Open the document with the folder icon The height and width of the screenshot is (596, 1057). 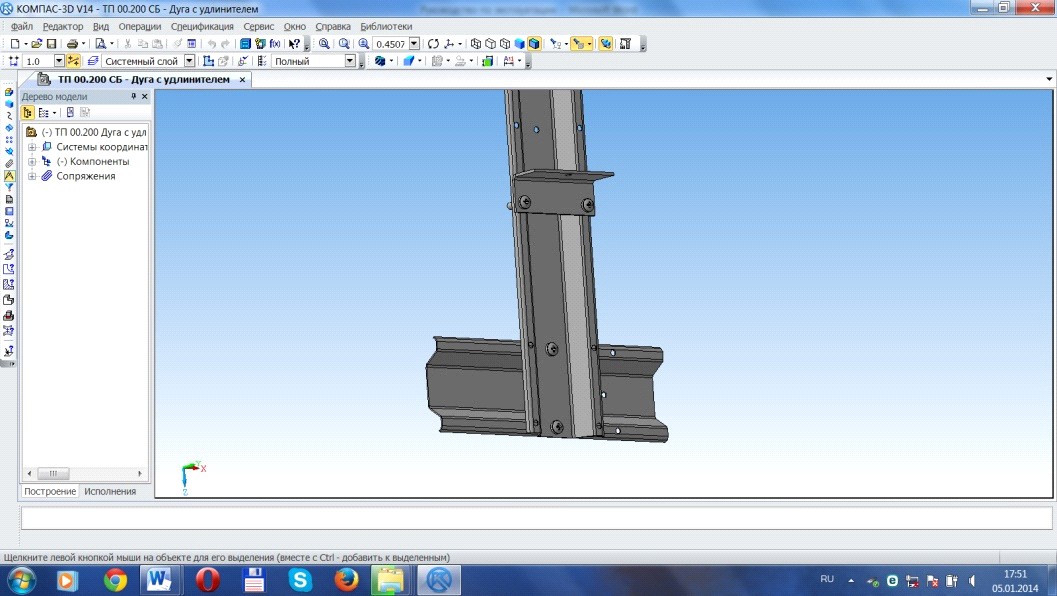[36, 44]
